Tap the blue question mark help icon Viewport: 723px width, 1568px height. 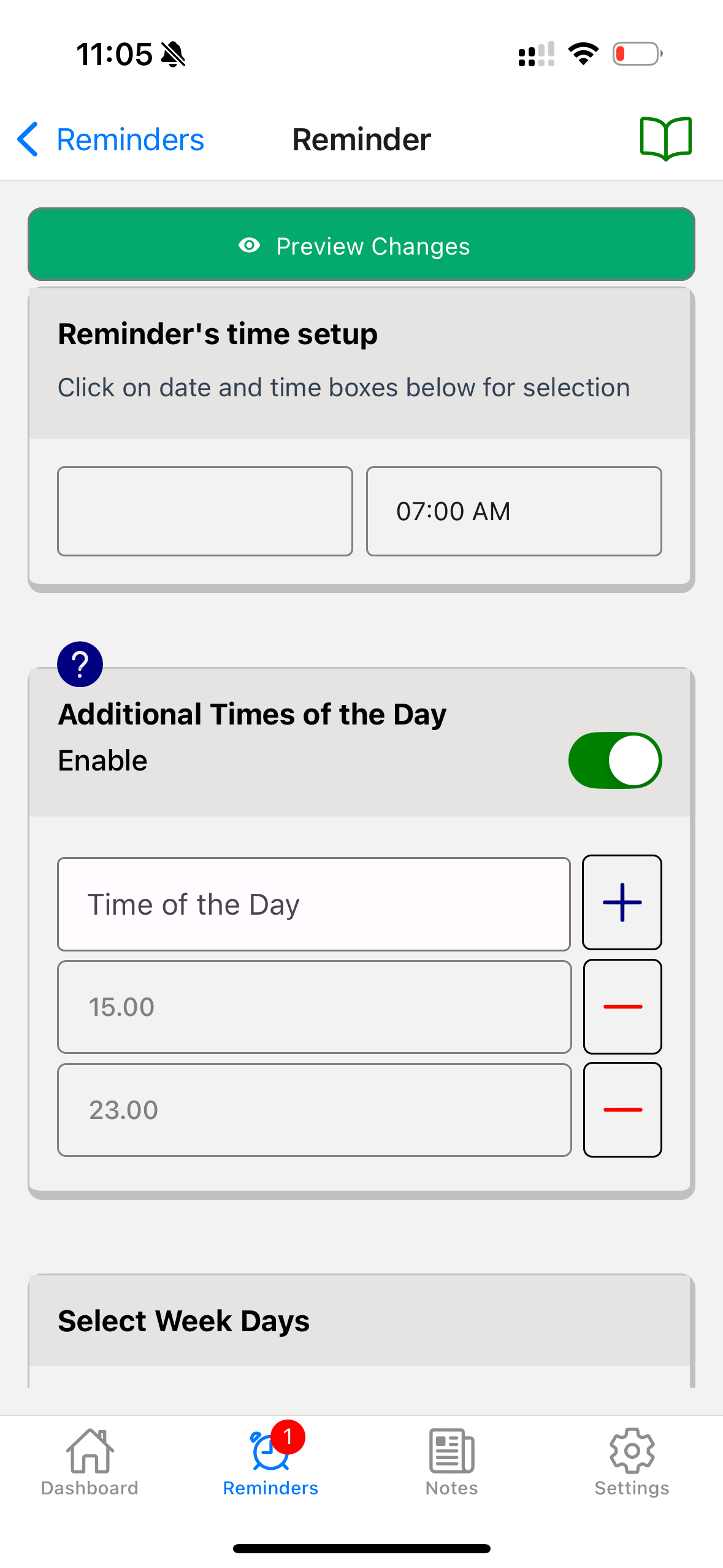[x=80, y=664]
